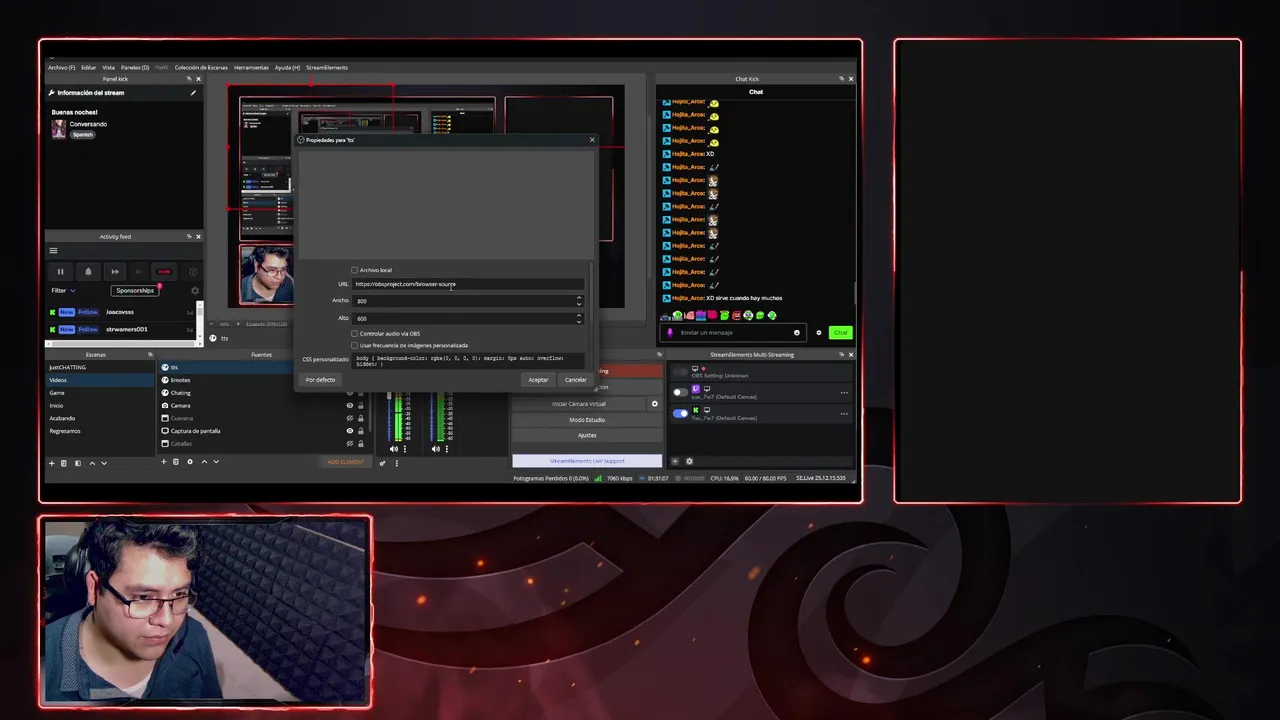
Task: Click the Por defecto button
Action: (320, 379)
